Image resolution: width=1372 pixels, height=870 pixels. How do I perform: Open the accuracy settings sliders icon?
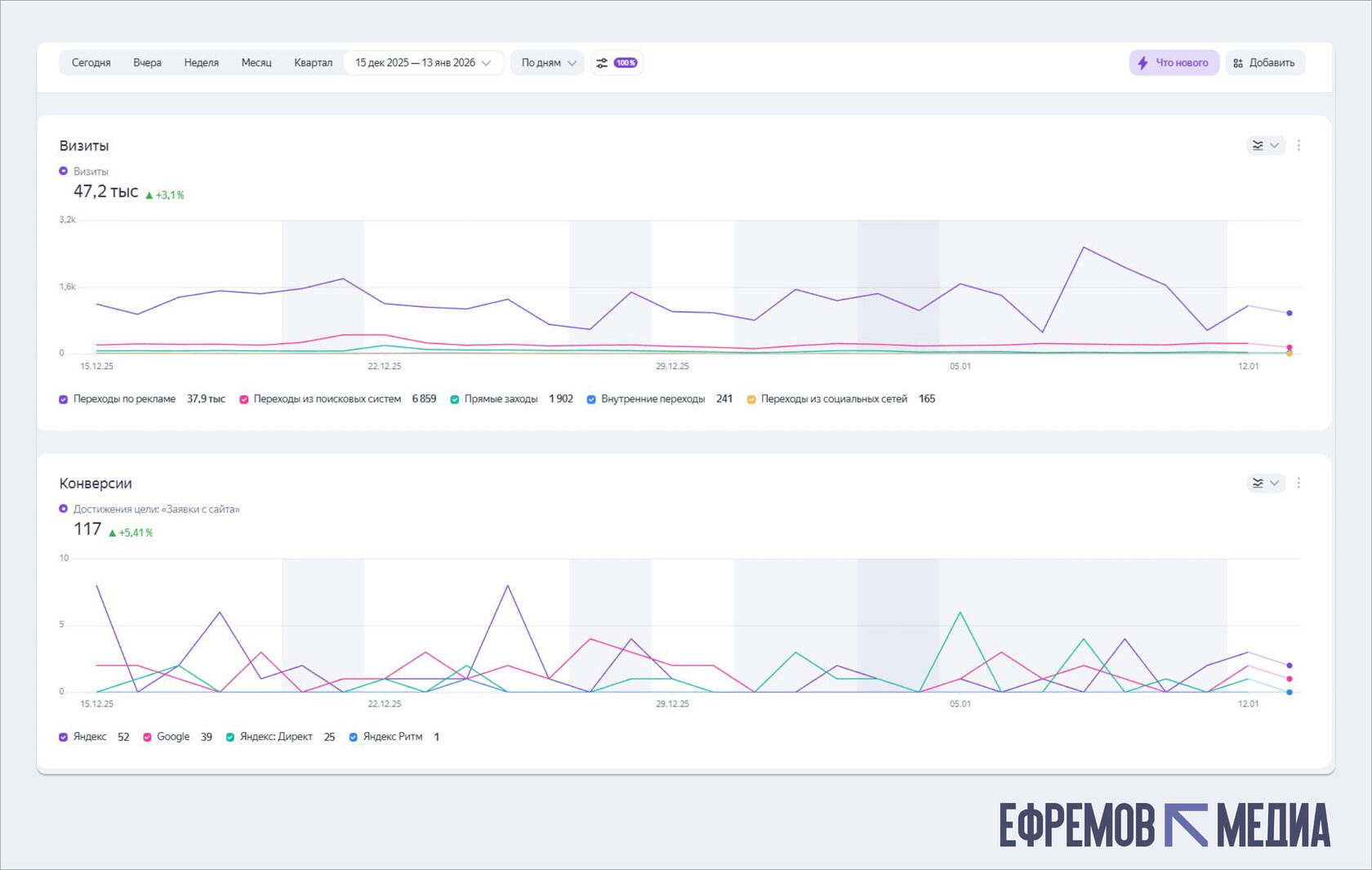[602, 63]
